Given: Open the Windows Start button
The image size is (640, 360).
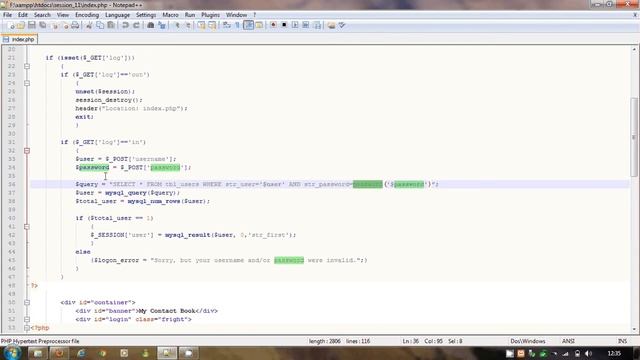Looking at the screenshot, I should [12, 353].
